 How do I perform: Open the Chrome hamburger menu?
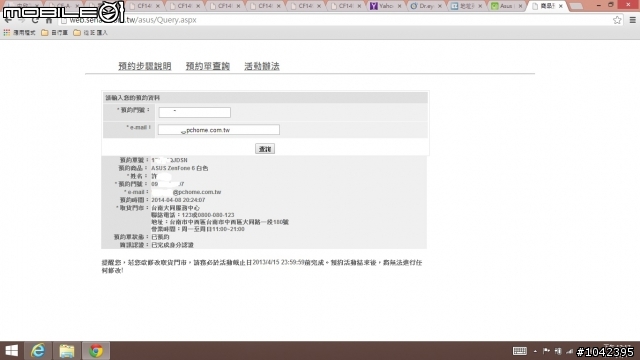pos(633,20)
